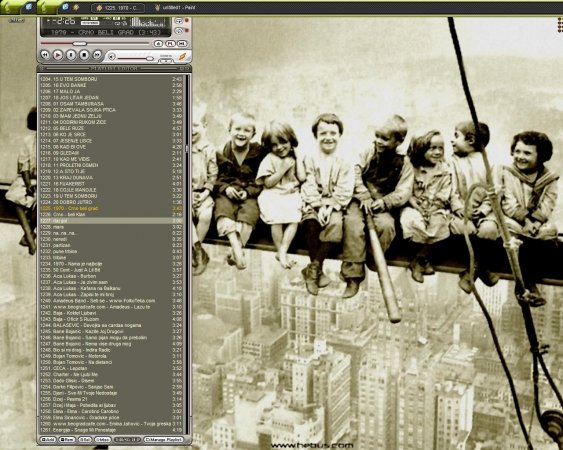Select playlist item '1254. Darko Filipovic - Sanjao Sam'
Image resolution: width=563 pixels, height=450 pixels.
coord(111,387)
